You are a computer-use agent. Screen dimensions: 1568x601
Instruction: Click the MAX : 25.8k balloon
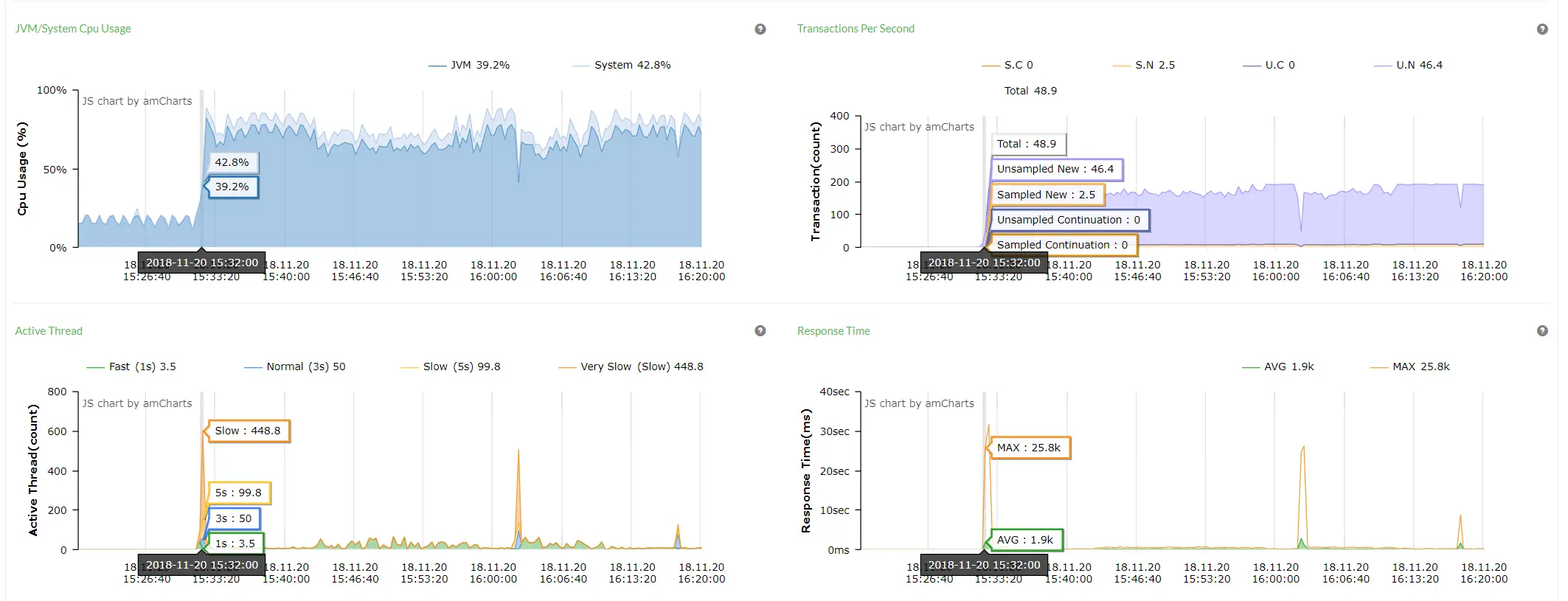[1029, 448]
